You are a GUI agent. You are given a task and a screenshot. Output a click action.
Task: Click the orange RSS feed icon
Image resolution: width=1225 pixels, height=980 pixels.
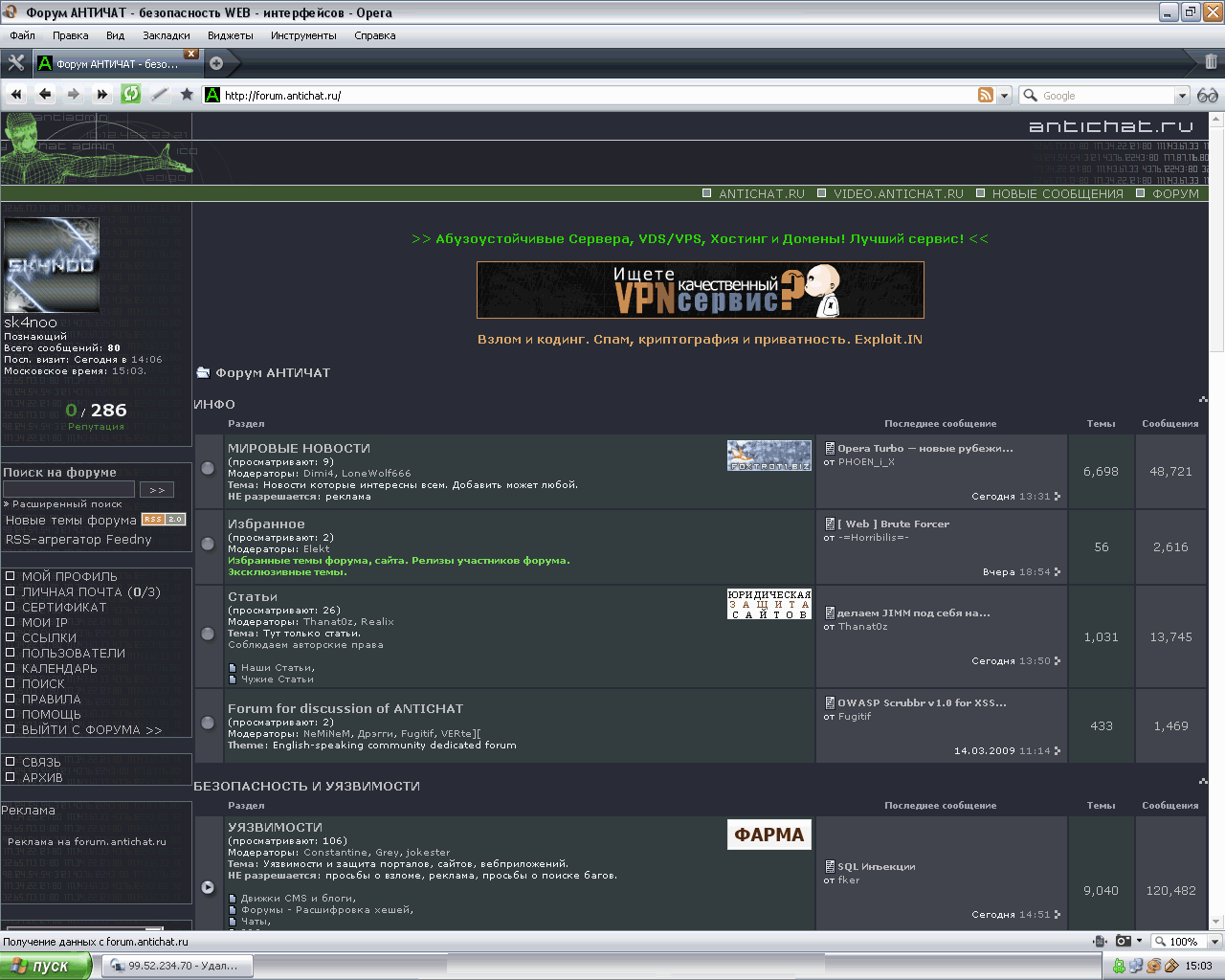click(x=986, y=95)
